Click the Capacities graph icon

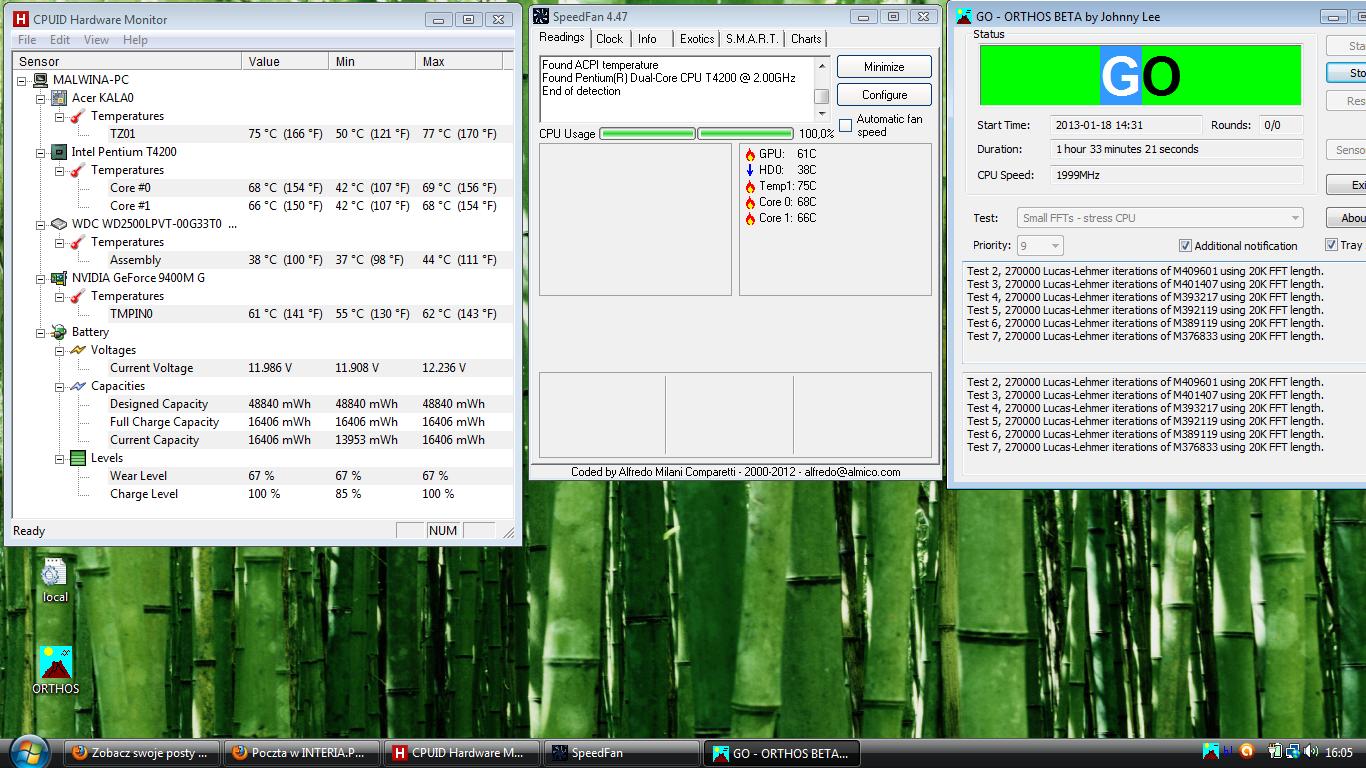[78, 386]
